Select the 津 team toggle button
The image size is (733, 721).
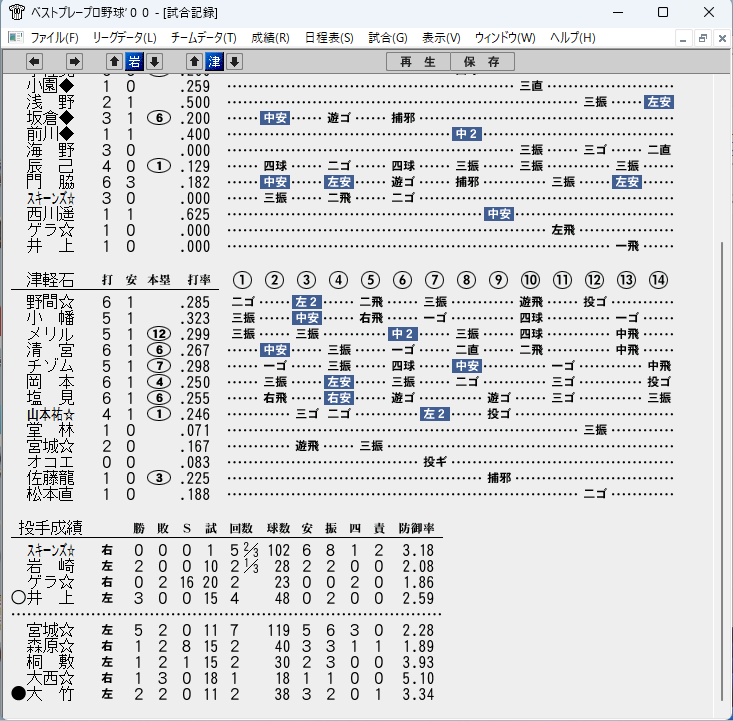tap(215, 61)
